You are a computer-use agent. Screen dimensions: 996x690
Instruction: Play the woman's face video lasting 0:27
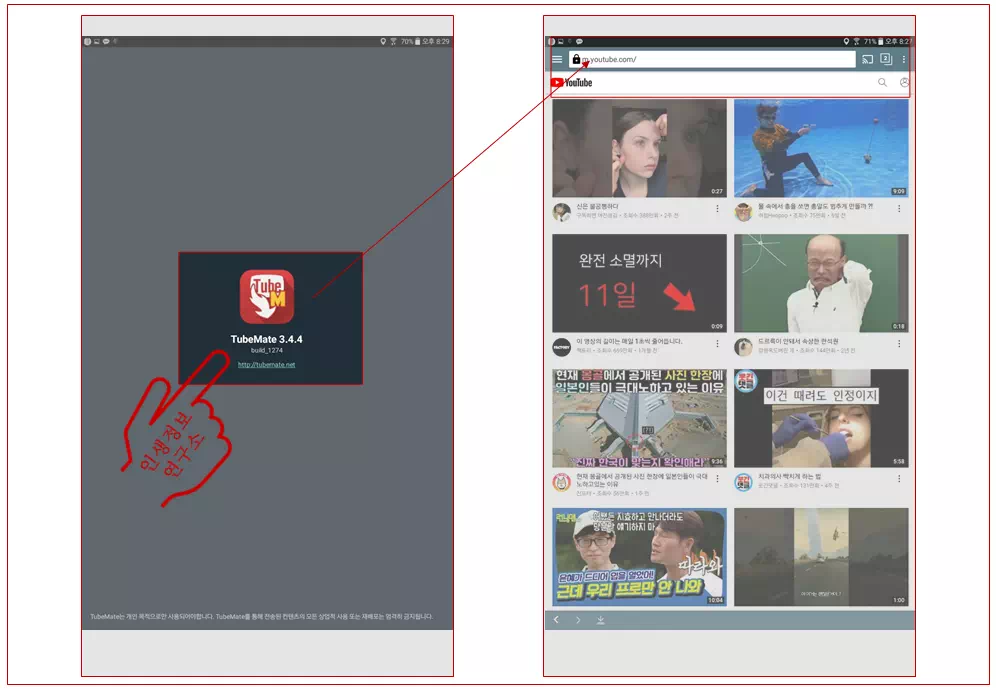(639, 148)
